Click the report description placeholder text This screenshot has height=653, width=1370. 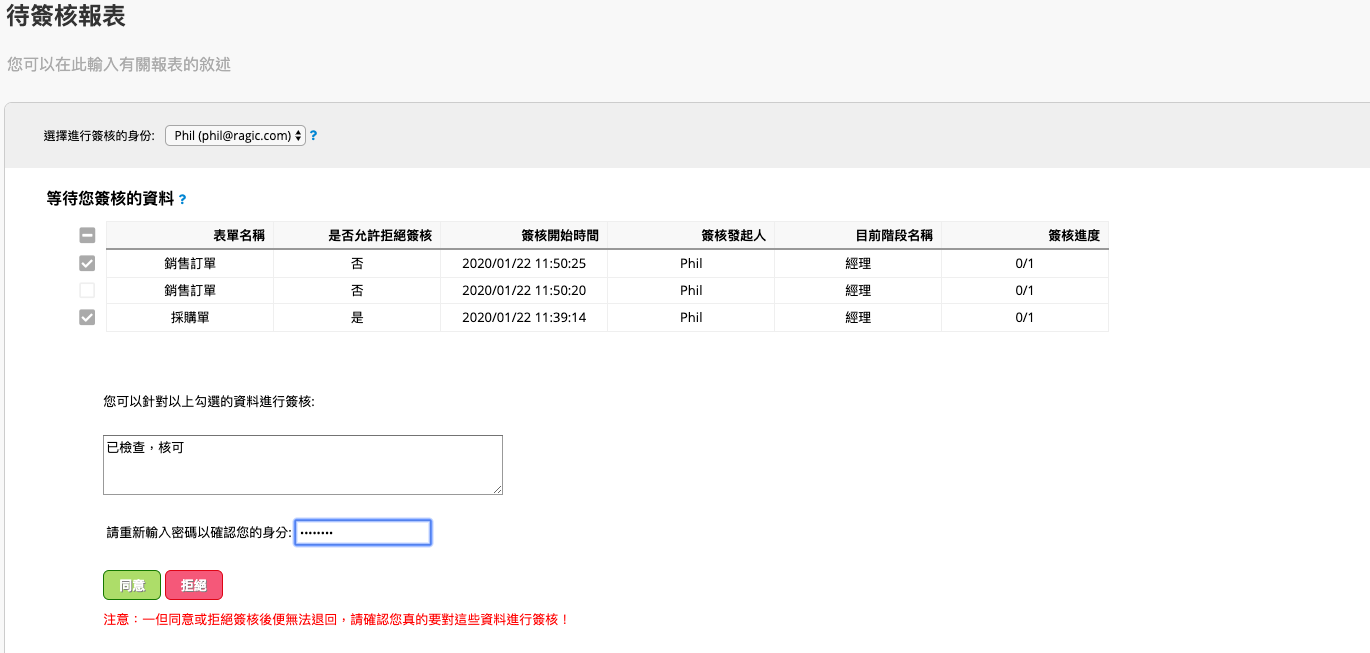(119, 64)
